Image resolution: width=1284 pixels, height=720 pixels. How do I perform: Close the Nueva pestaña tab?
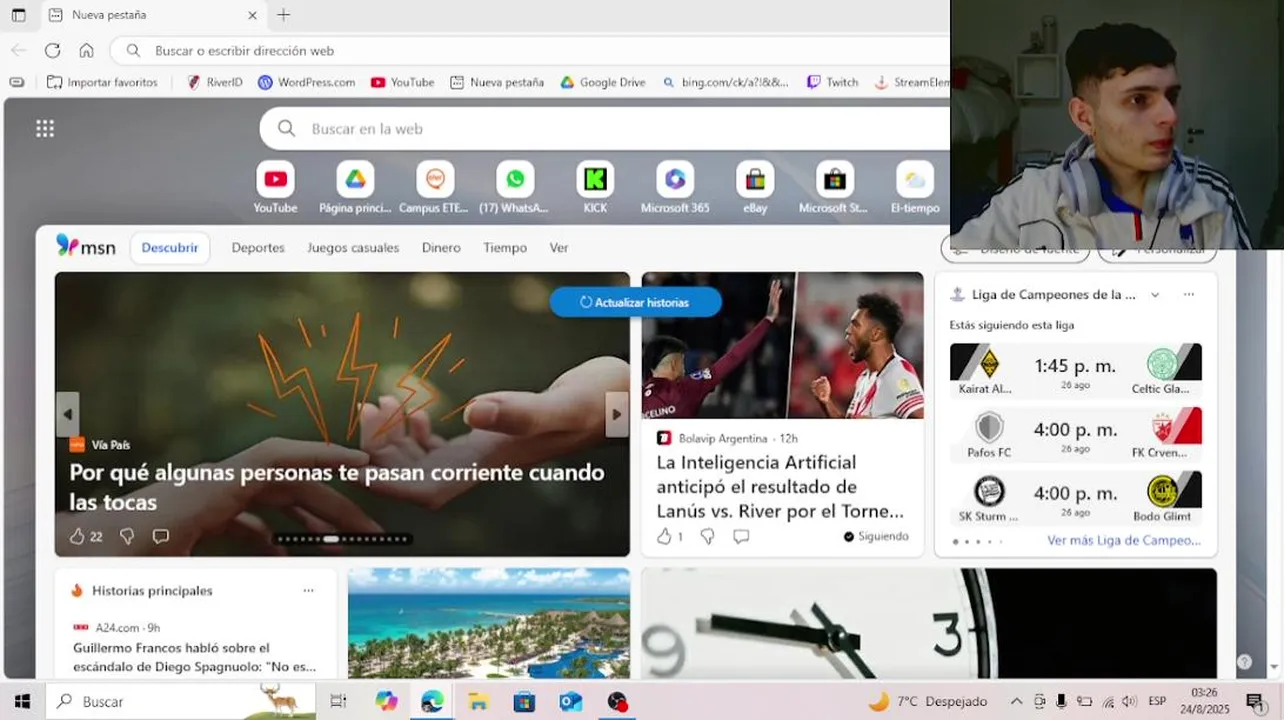(252, 15)
